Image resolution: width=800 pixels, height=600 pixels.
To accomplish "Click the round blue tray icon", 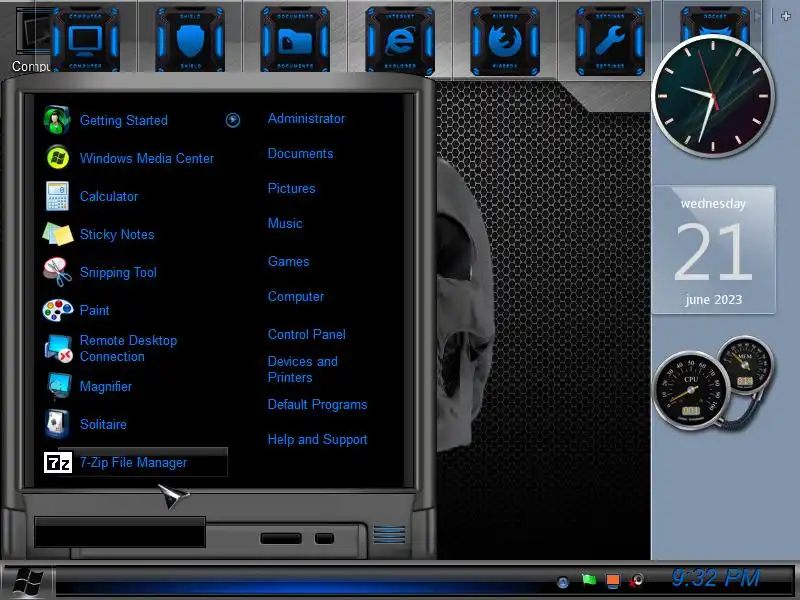I will [563, 582].
